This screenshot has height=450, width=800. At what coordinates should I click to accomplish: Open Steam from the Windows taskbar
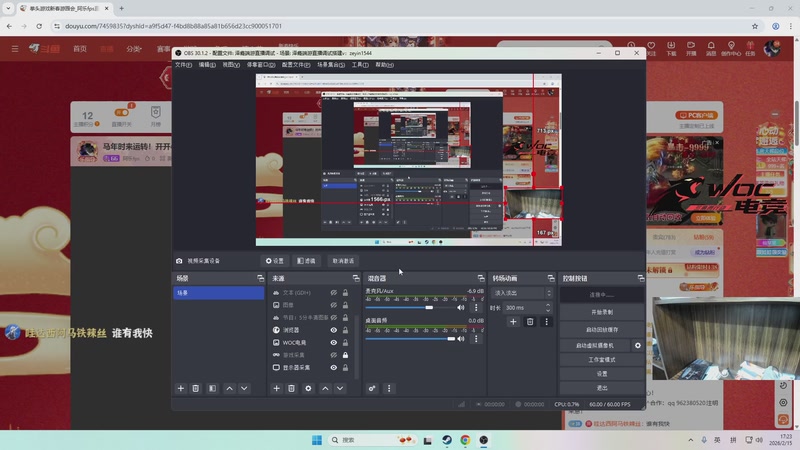pos(447,440)
